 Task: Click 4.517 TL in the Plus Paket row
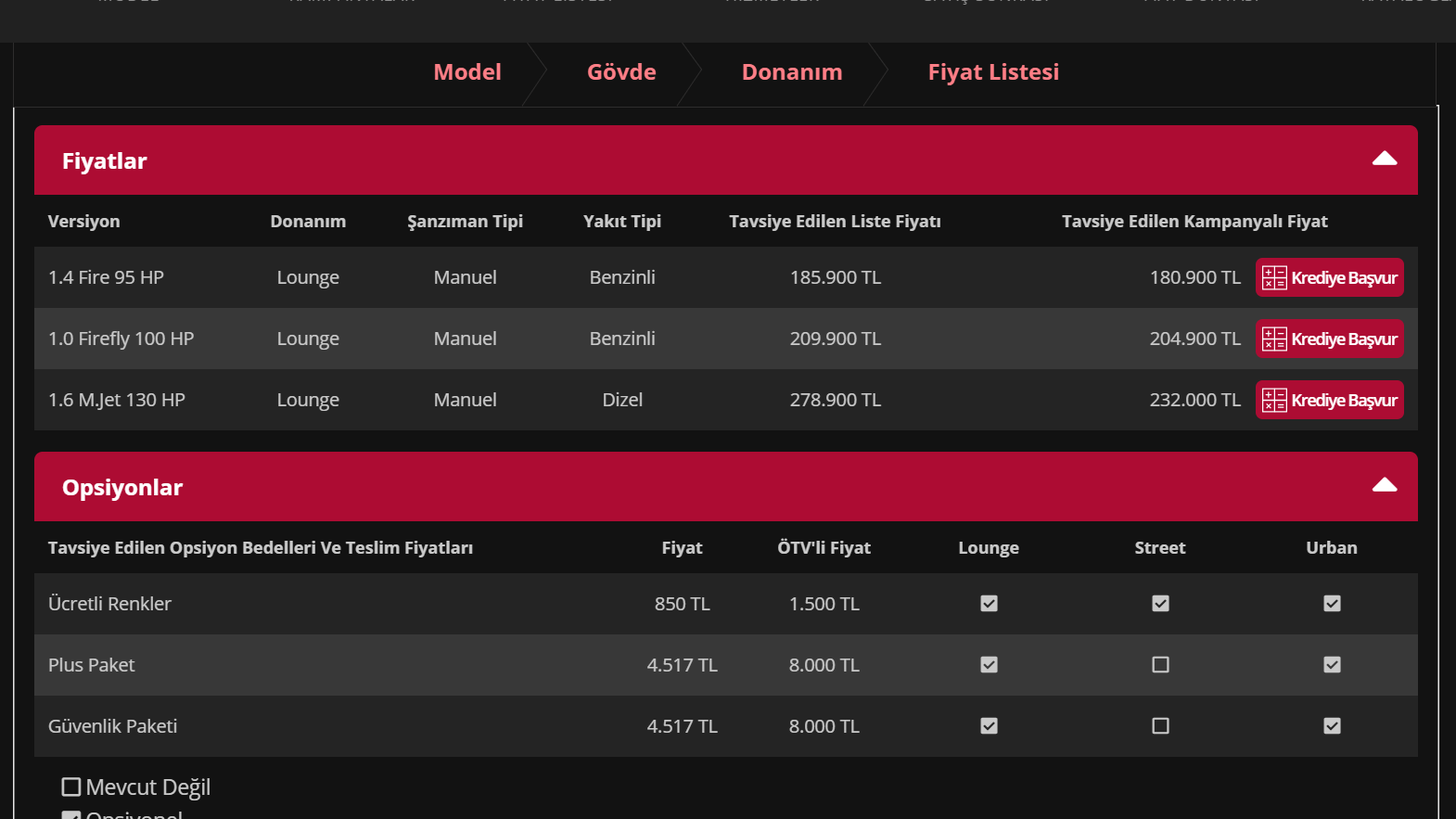(x=682, y=665)
